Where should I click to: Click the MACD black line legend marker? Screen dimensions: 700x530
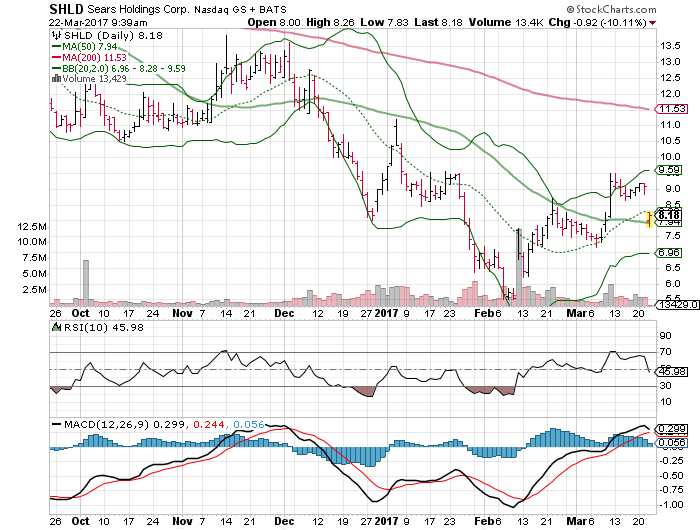[57, 424]
